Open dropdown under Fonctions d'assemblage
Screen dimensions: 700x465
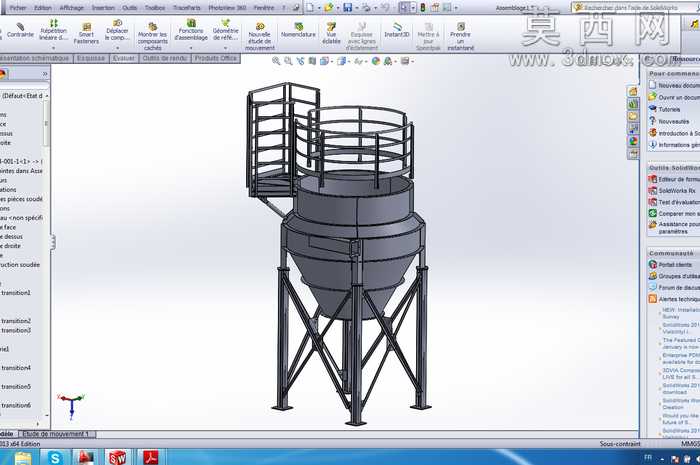pyautogui.click(x=191, y=47)
